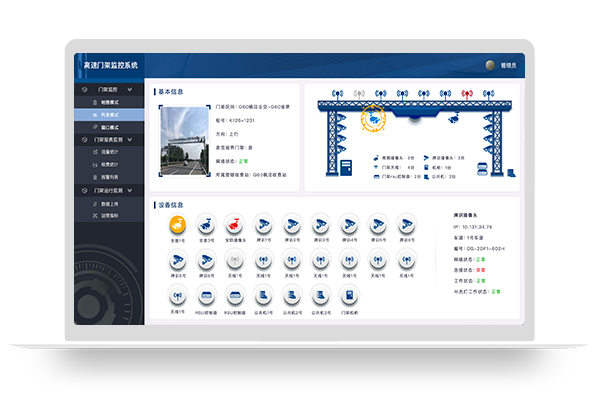Select the 公共机1号 device icon
600x408 pixels.
click(x=264, y=294)
